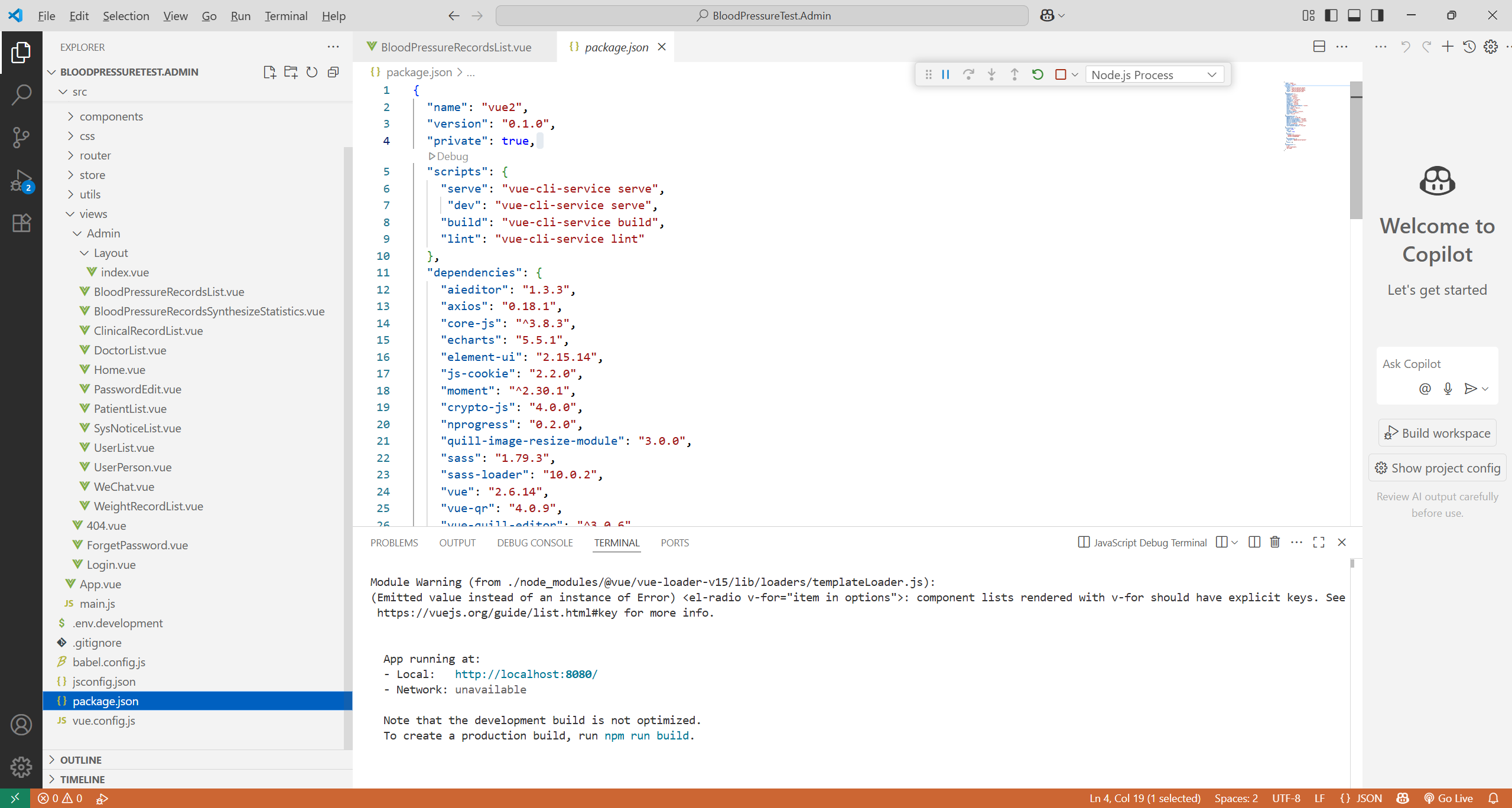Open the customize layout control

(x=1309, y=15)
